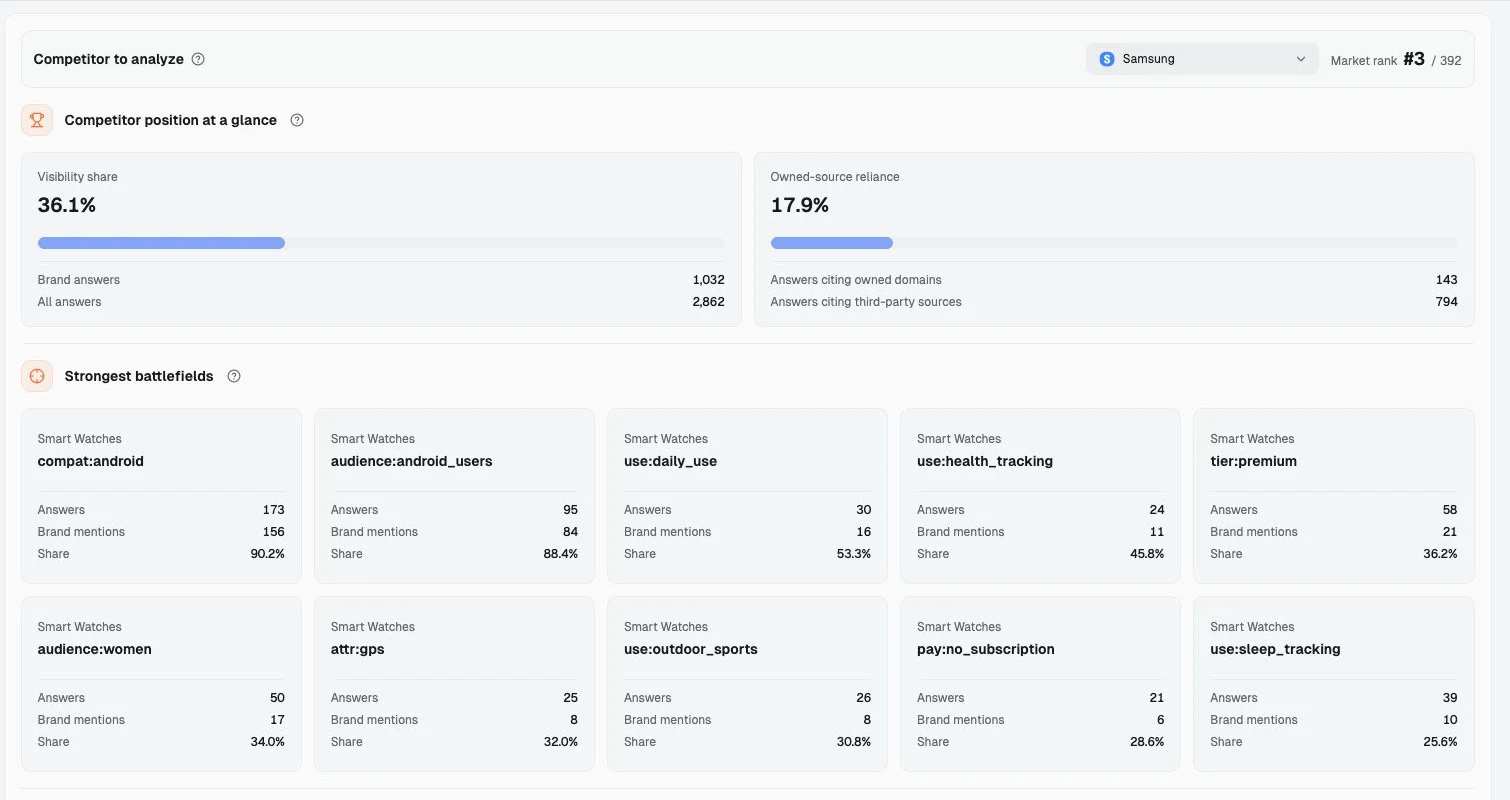
Task: Click the All answers count 2,862
Action: click(708, 302)
